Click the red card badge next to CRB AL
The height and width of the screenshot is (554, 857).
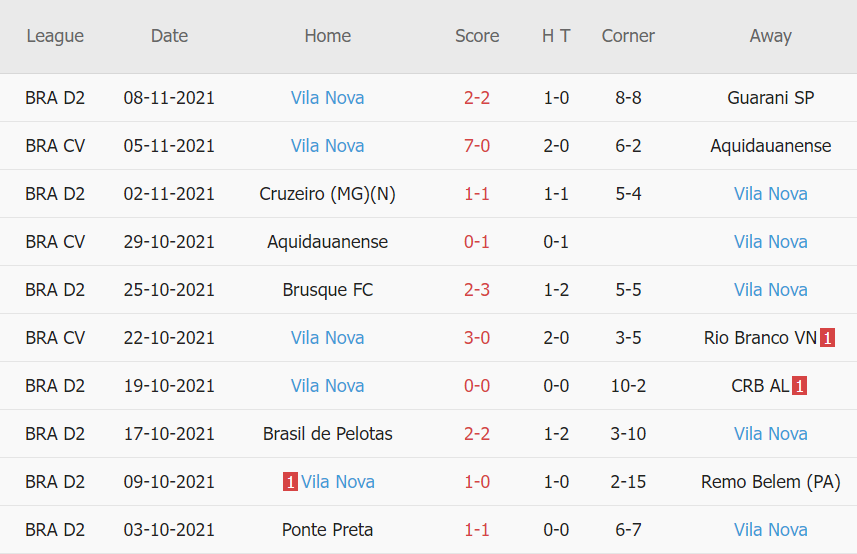coord(799,386)
